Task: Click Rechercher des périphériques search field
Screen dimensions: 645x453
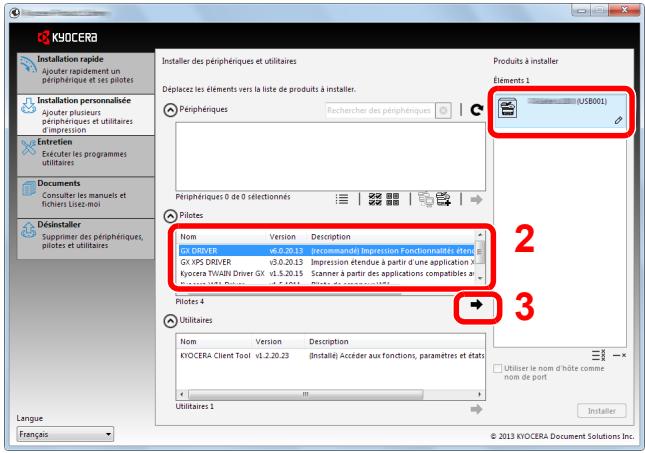Action: (x=380, y=110)
